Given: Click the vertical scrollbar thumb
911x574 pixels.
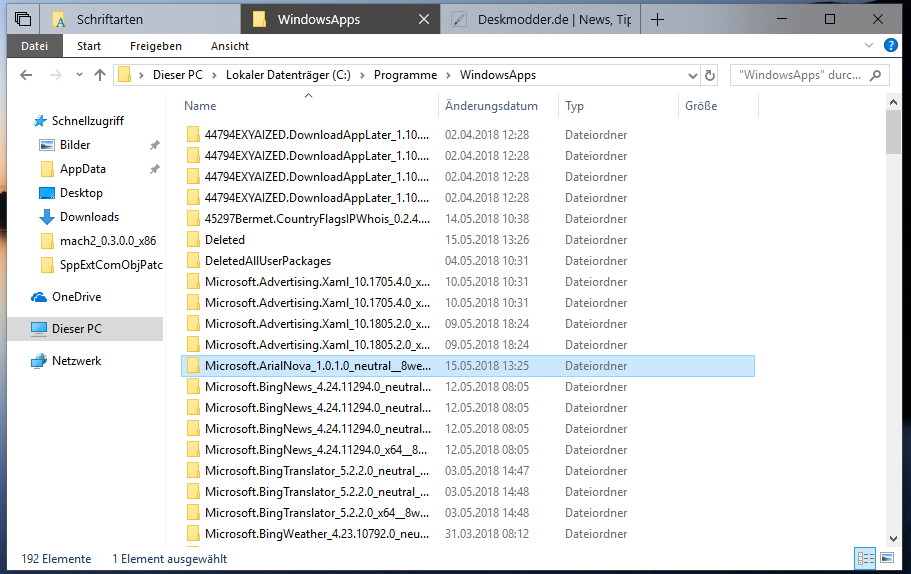Looking at the screenshot, I should click(894, 132).
